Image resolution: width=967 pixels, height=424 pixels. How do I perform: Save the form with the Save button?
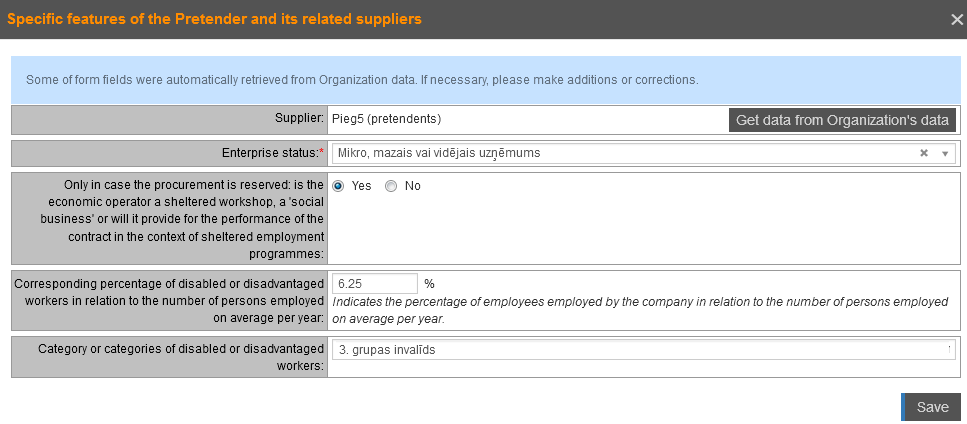click(932, 407)
